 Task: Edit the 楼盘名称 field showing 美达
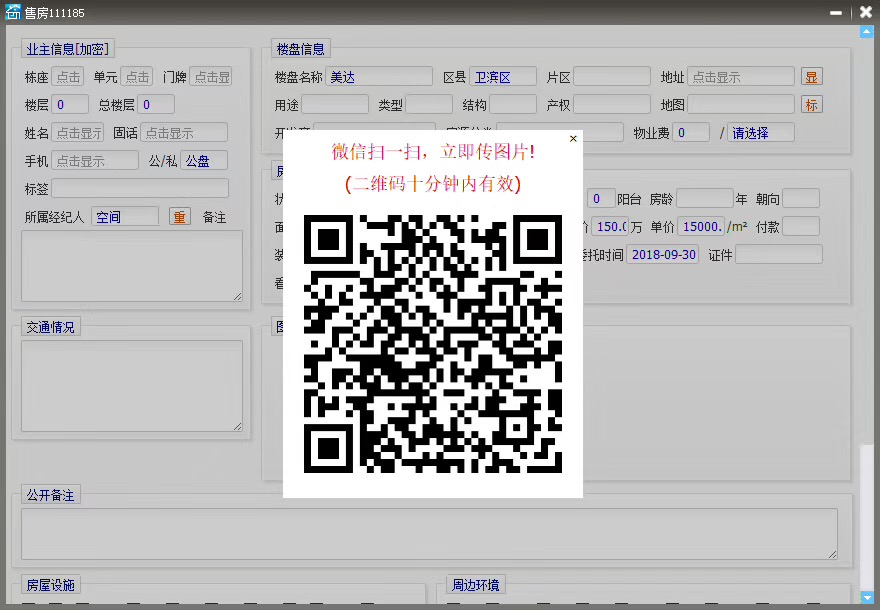click(379, 77)
